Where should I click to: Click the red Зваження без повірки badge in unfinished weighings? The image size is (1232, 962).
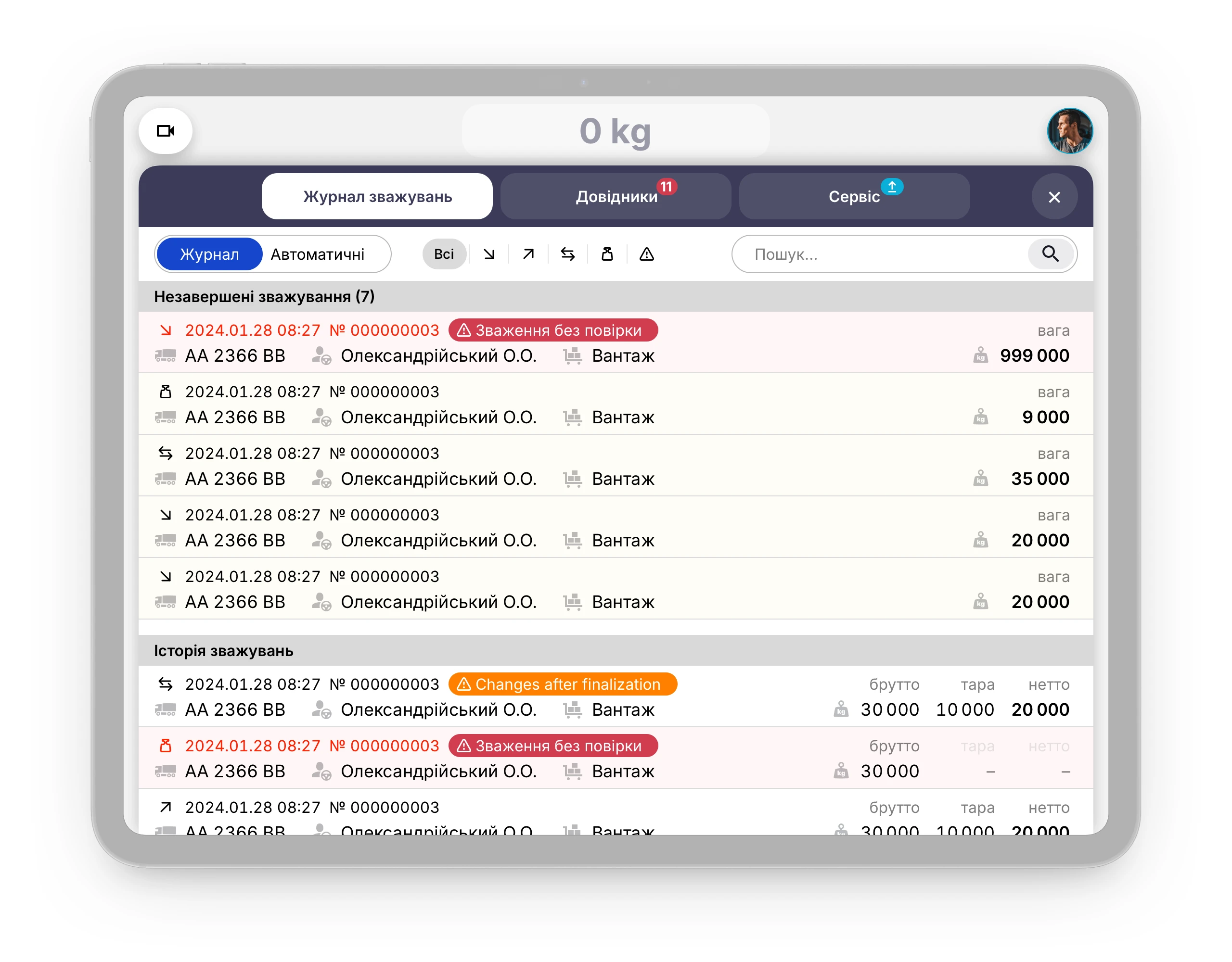(553, 330)
